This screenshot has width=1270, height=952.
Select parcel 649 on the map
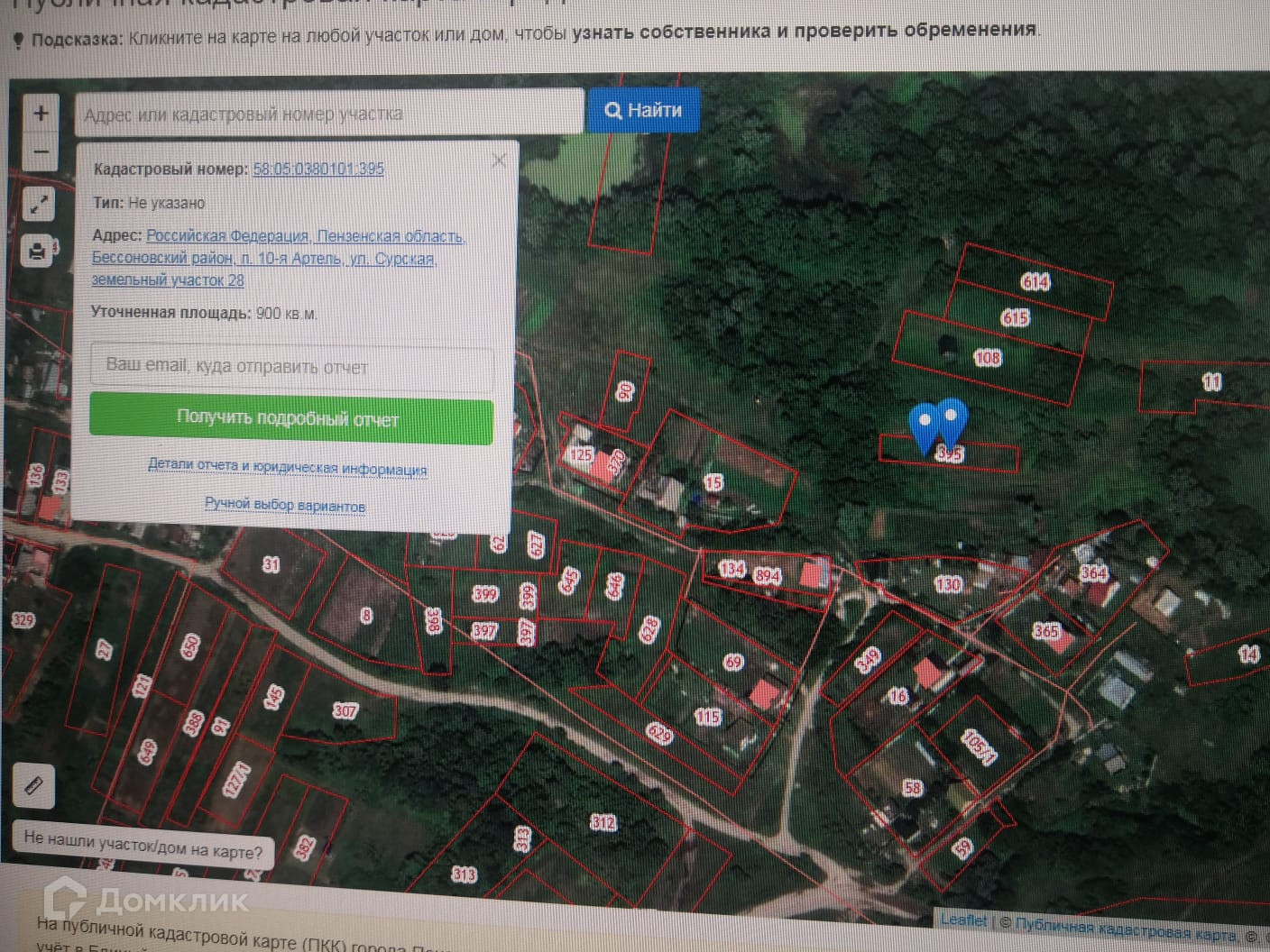pos(147,752)
